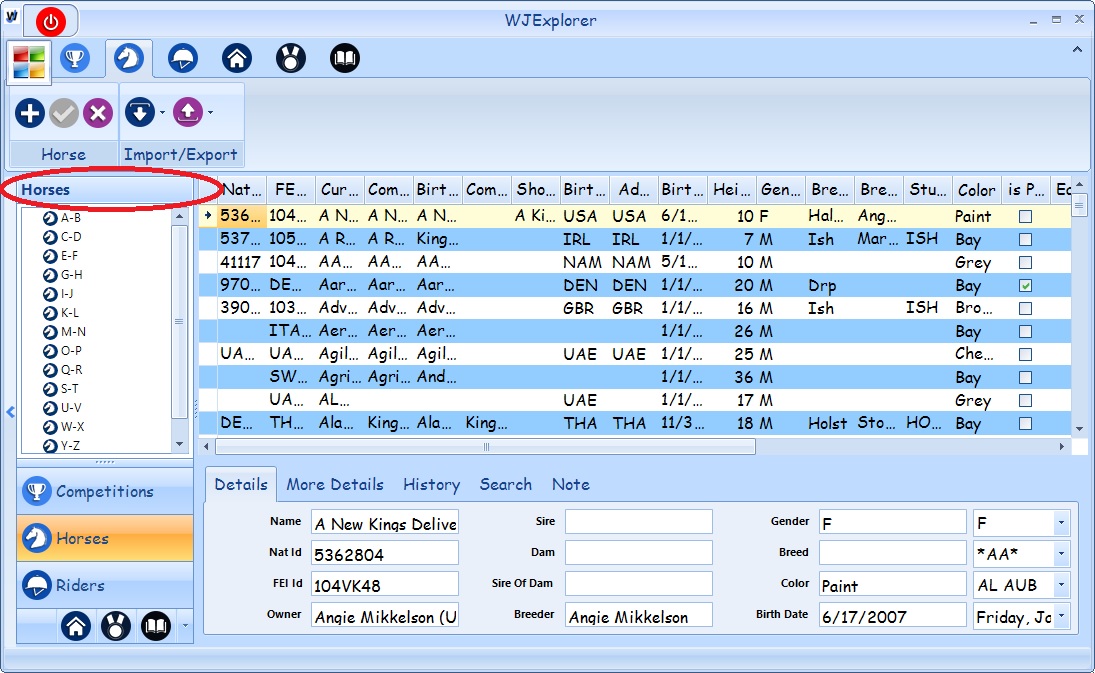The width and height of the screenshot is (1095, 673).
Task: Expand the Breed combo box showing *AA*
Action: click(1059, 554)
